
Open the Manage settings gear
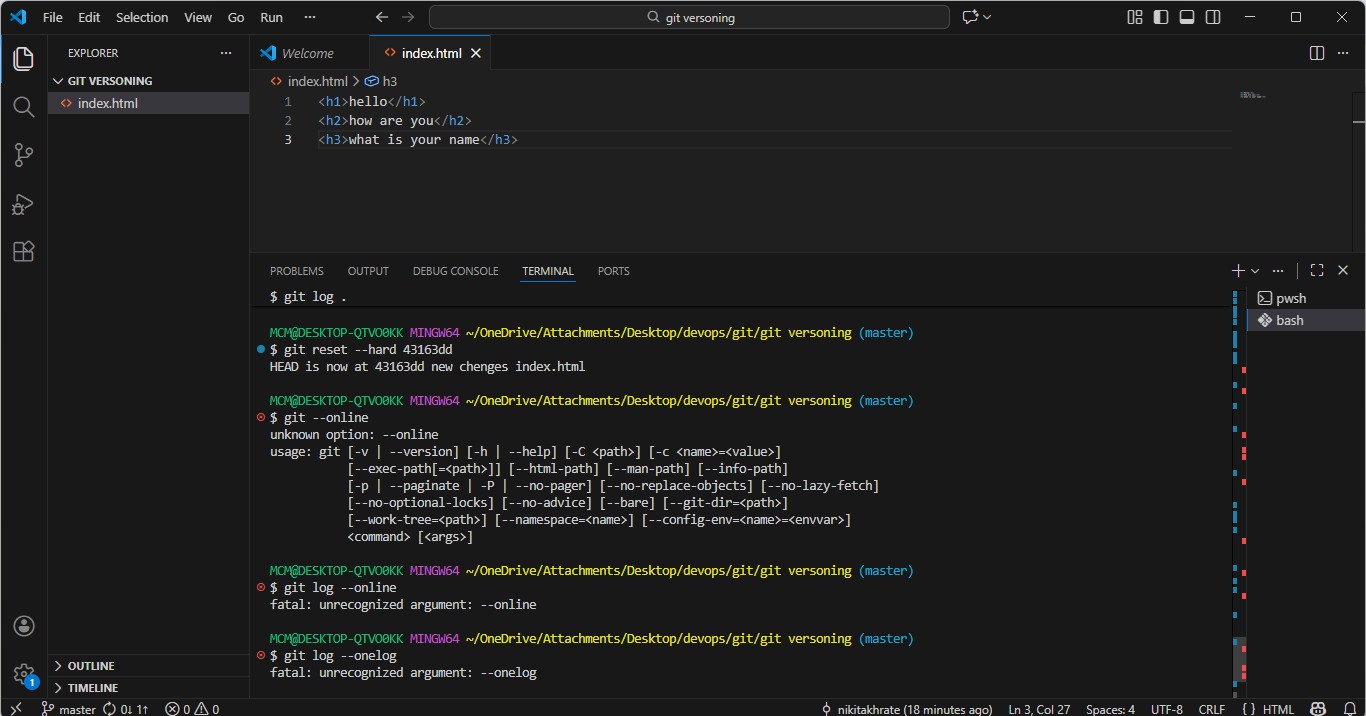point(24,674)
